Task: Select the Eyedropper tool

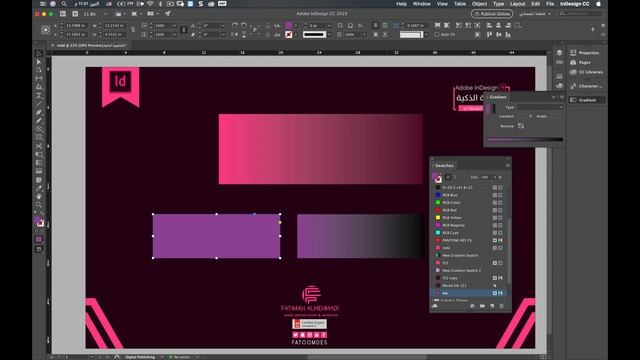Action: coord(39,188)
